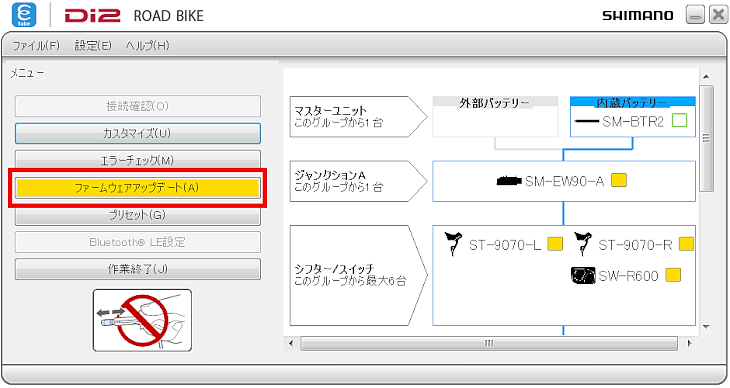This screenshot has height=388, width=730.
Task: Click the SM-BTR2 unit name
Action: point(633,122)
